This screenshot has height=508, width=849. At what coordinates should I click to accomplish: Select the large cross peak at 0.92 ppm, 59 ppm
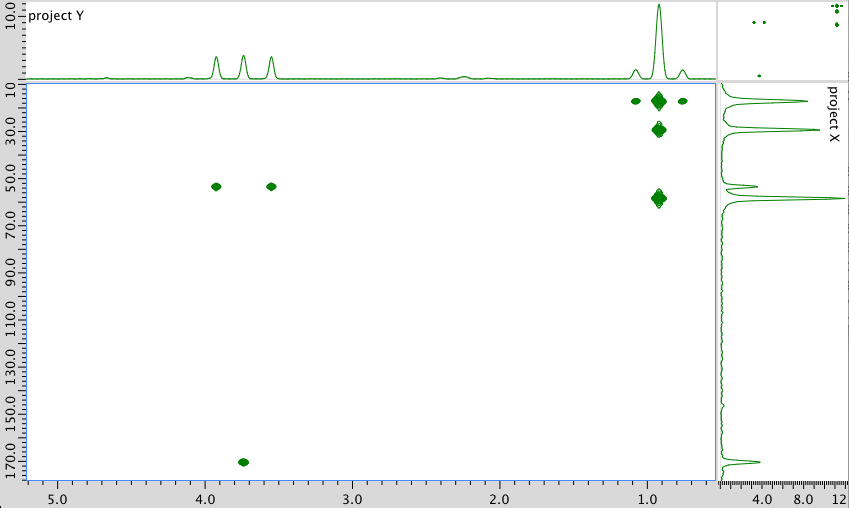tap(659, 198)
